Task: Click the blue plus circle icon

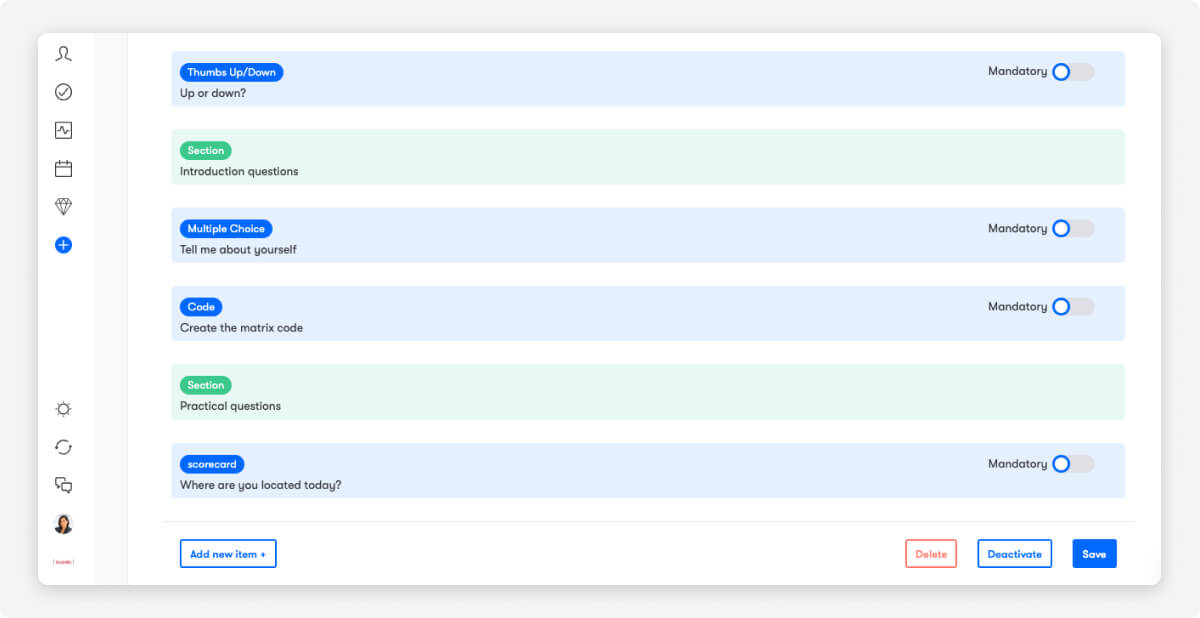Action: pyautogui.click(x=63, y=244)
